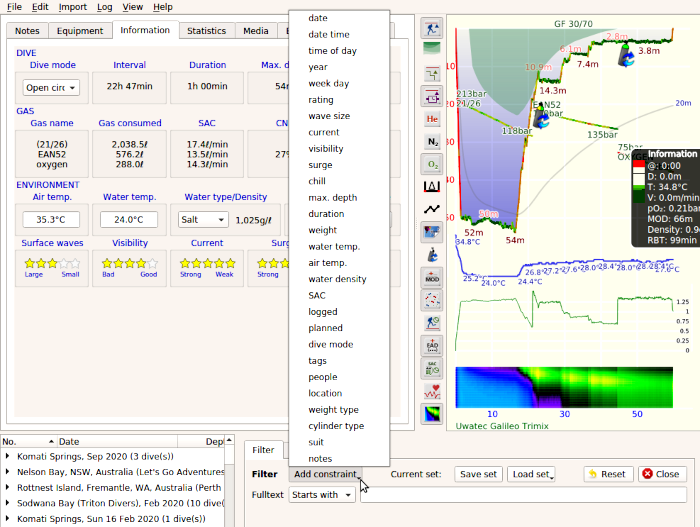Toggle the He partial pressure graph icon
The width and height of the screenshot is (700, 527).
(x=432, y=119)
